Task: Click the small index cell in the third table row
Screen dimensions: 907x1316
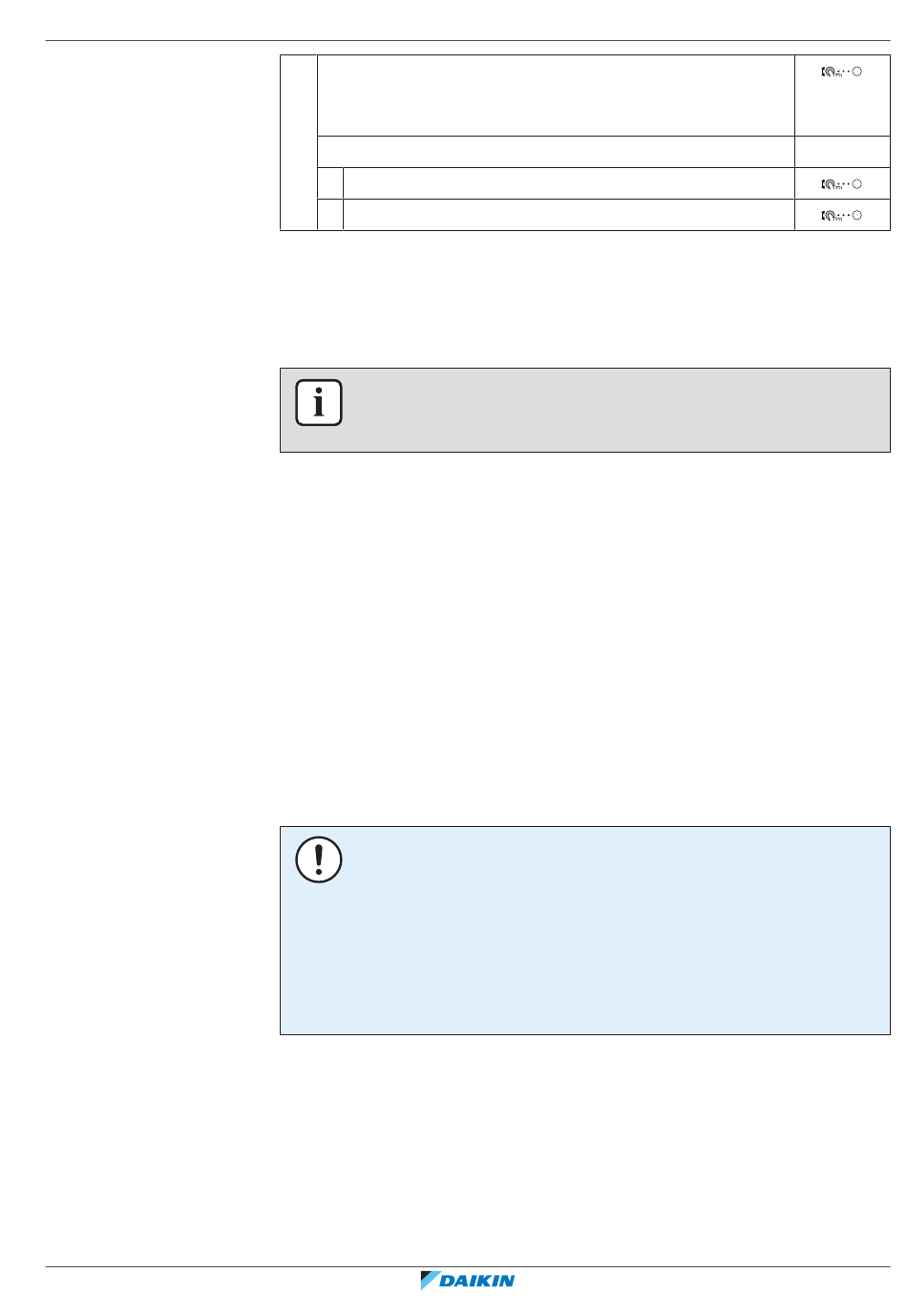Action: pyautogui.click(x=330, y=183)
